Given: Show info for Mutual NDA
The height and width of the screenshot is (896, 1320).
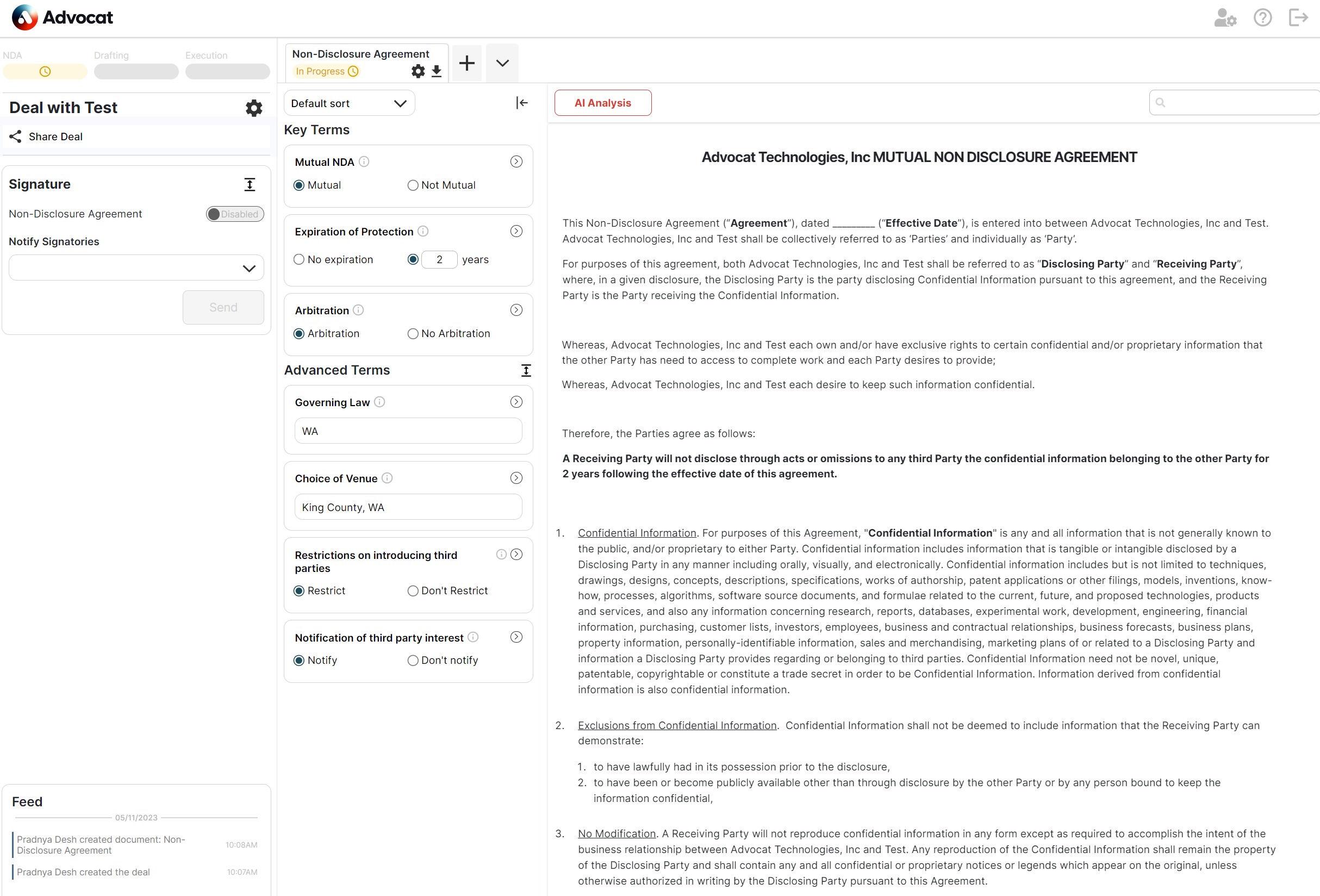Looking at the screenshot, I should pyautogui.click(x=364, y=162).
